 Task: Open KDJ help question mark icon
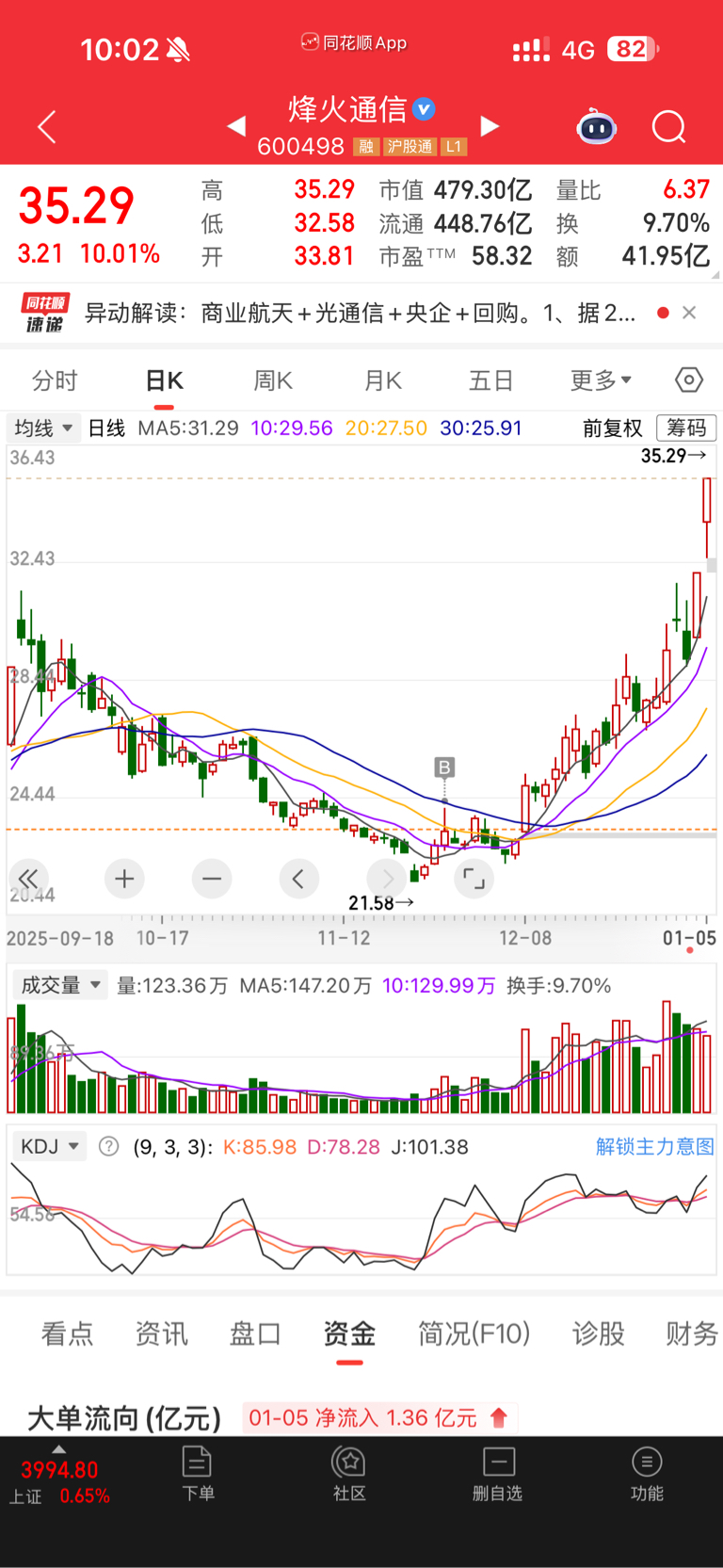click(109, 1147)
